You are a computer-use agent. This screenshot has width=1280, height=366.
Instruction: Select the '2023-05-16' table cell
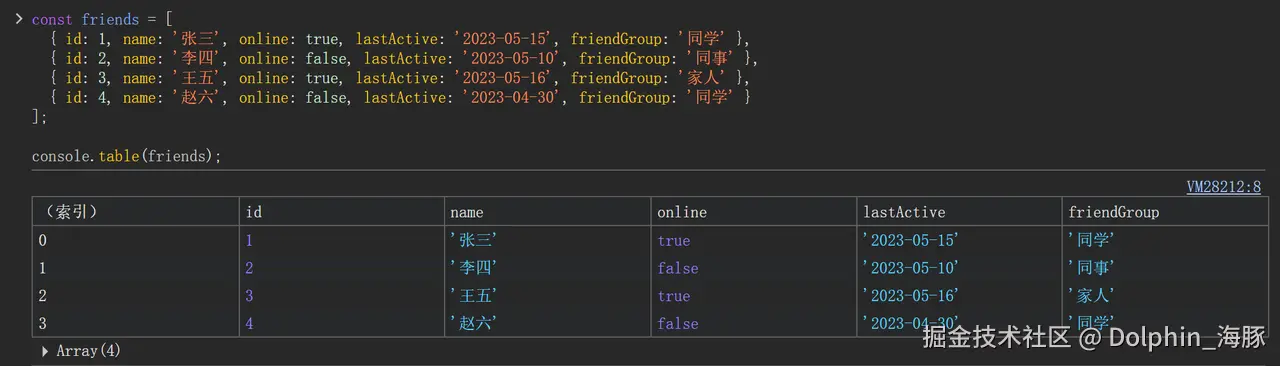(x=959, y=296)
